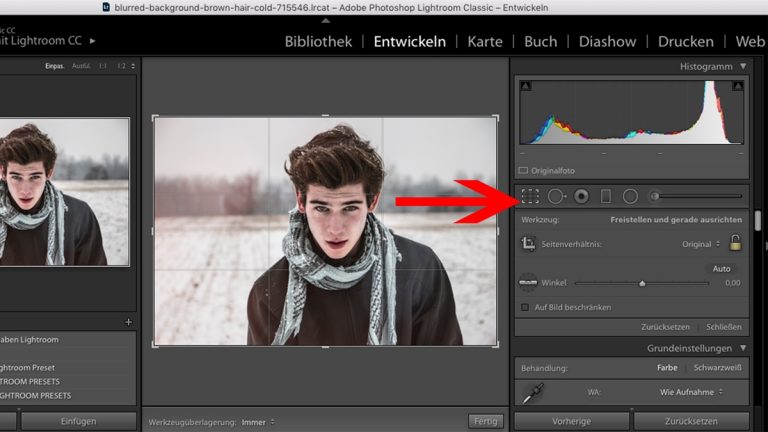Screen dimensions: 768x432
Task: Click Schließen in the crop panel
Action: (723, 327)
